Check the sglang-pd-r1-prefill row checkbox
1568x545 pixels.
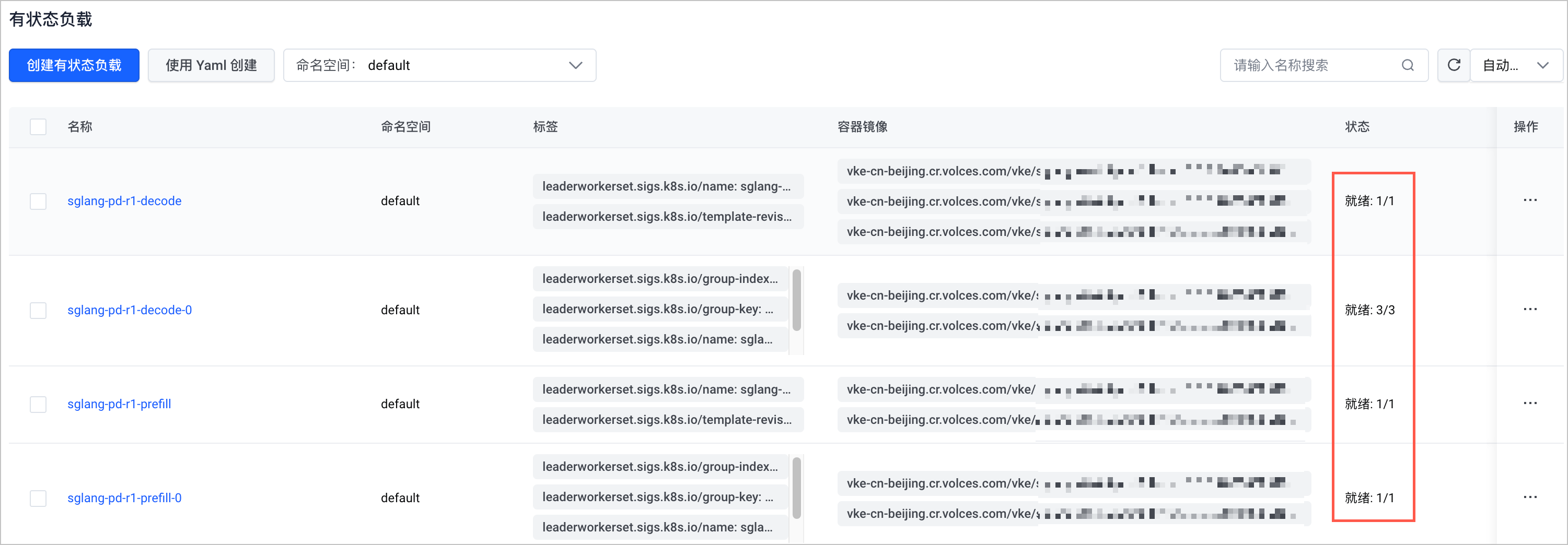pos(38,404)
